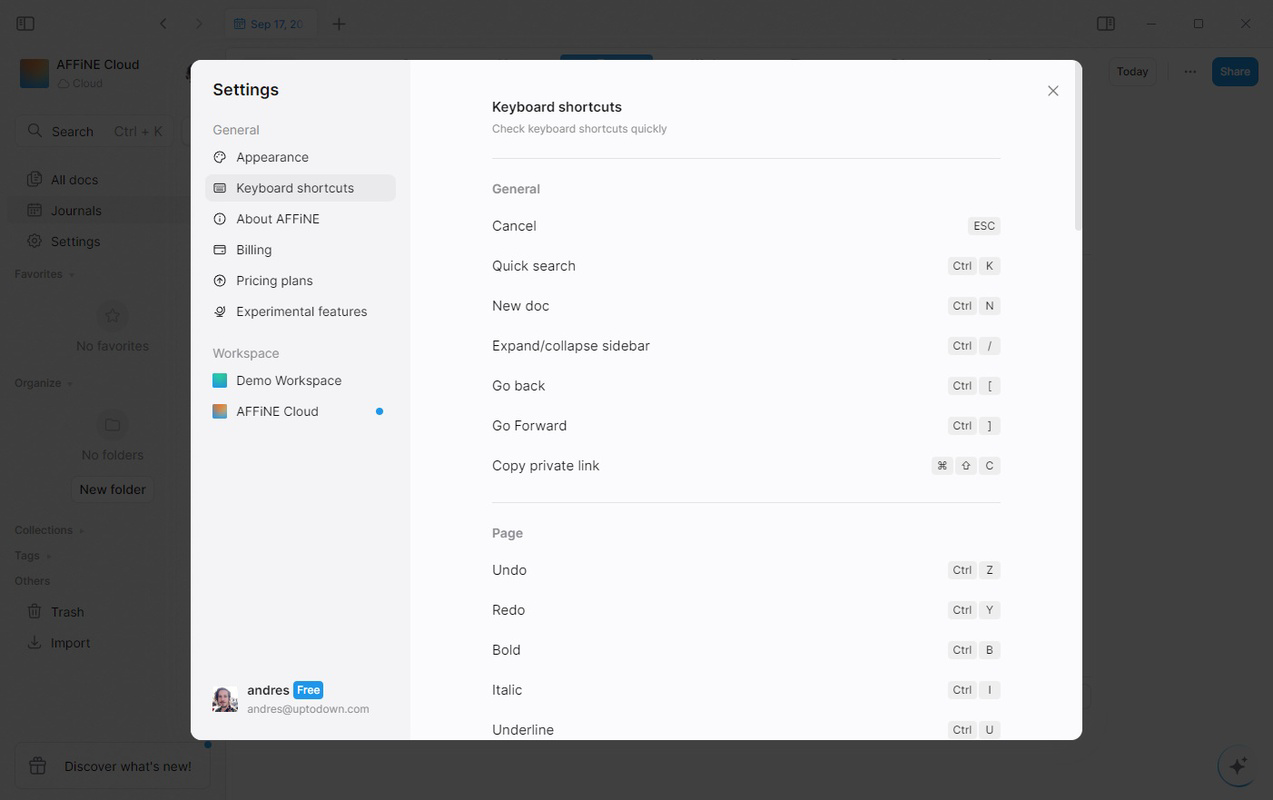Click the Appearance palette icon
The image size is (1273, 800).
tap(220, 157)
